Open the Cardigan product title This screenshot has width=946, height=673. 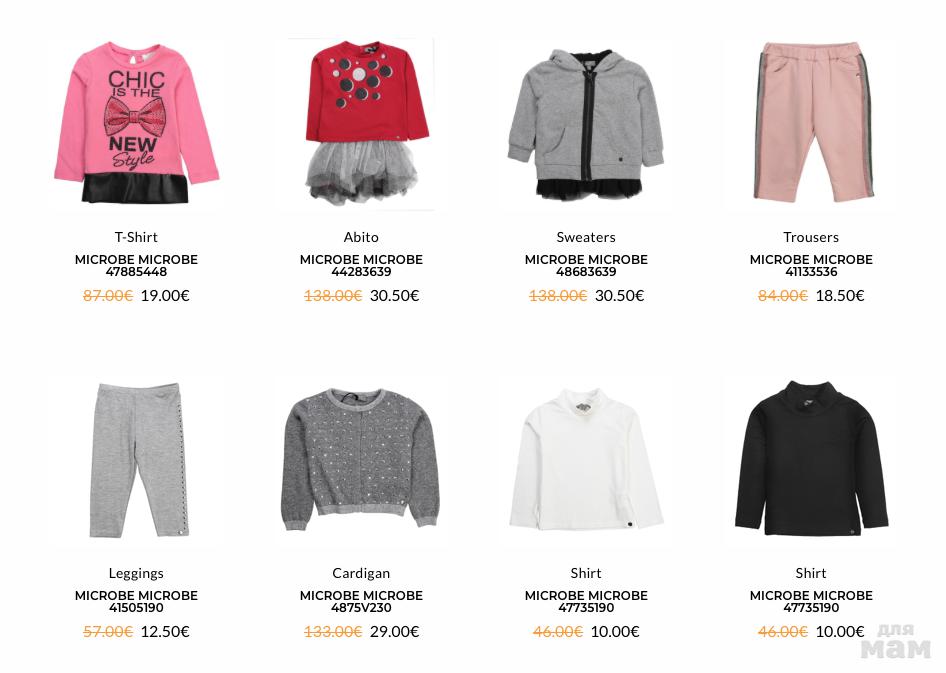click(x=361, y=573)
